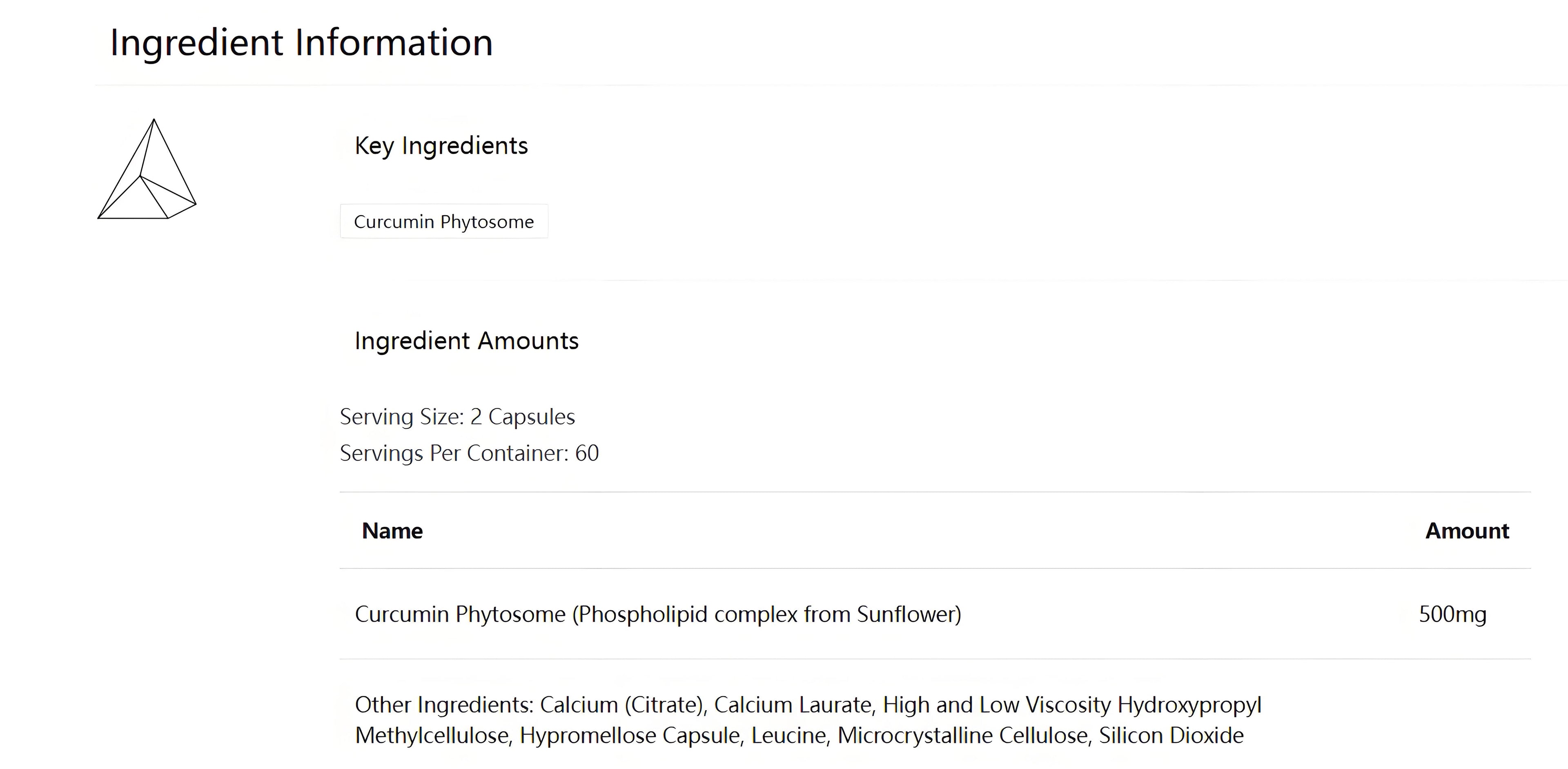This screenshot has height=769, width=1568.
Task: Click the Ingredient Information heading
Action: tap(301, 42)
